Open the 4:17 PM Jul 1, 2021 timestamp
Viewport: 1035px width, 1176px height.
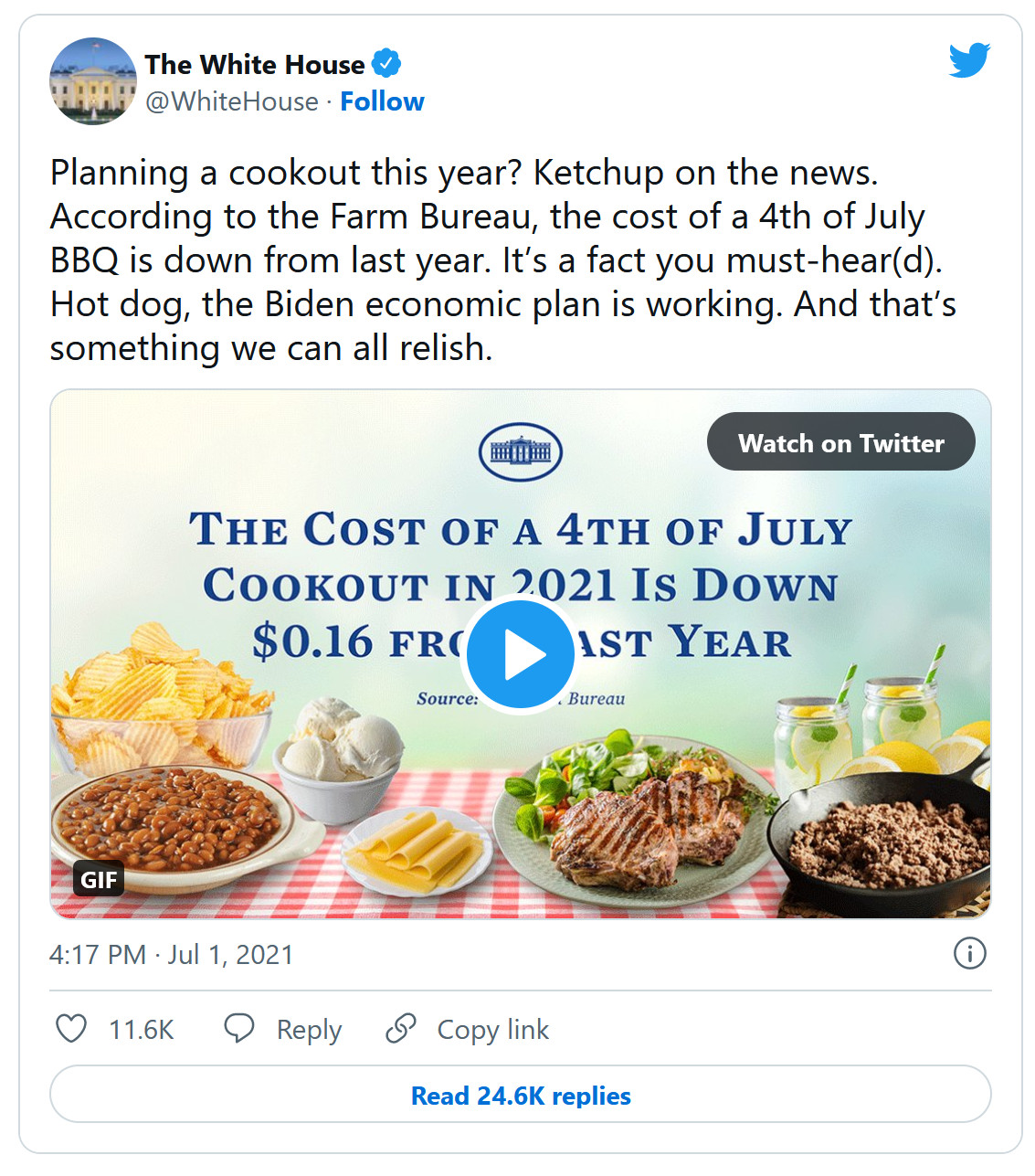click(171, 955)
